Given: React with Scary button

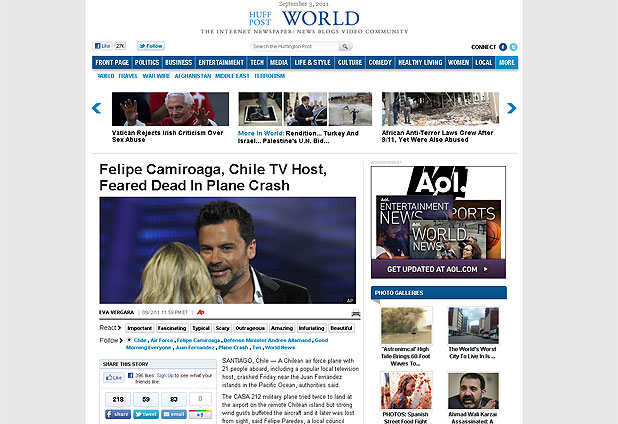Looking at the screenshot, I should coord(222,328).
